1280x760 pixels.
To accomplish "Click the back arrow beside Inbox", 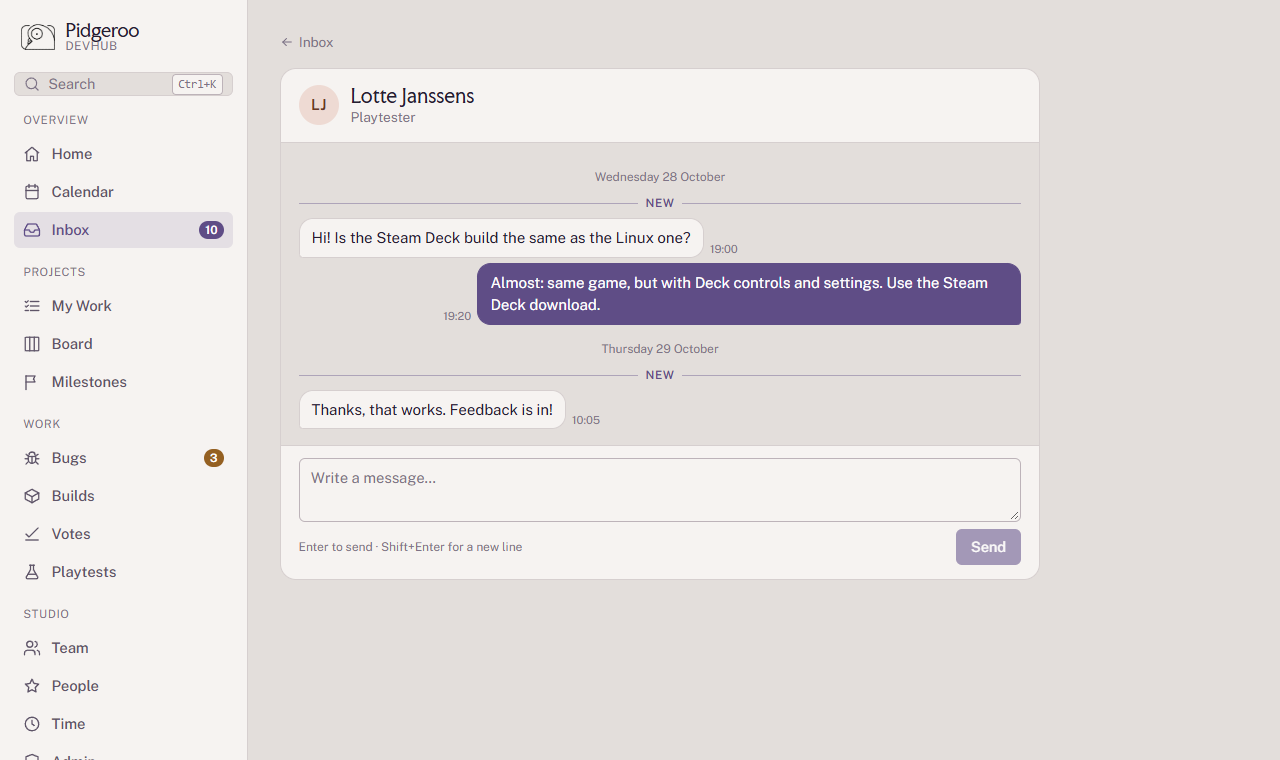I will pos(287,42).
